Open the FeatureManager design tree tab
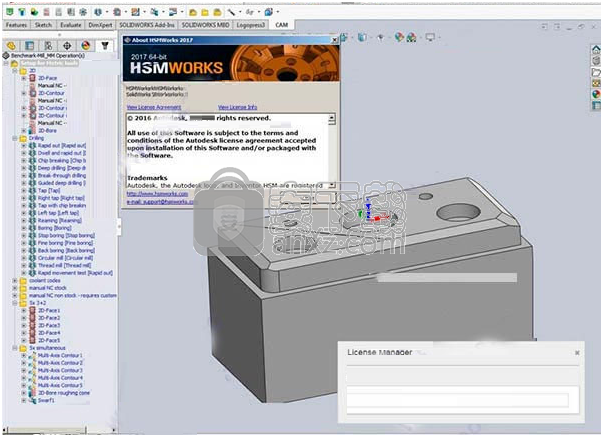Viewport: 603px width, 436px height. pyautogui.click(x=11, y=46)
